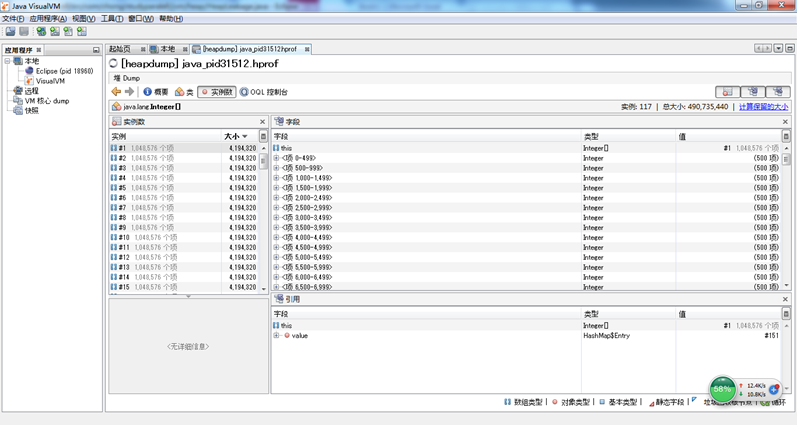797x425 pixels.
Task: Click the Load snapshot toolbar icon
Action: pyautogui.click(x=10, y=32)
